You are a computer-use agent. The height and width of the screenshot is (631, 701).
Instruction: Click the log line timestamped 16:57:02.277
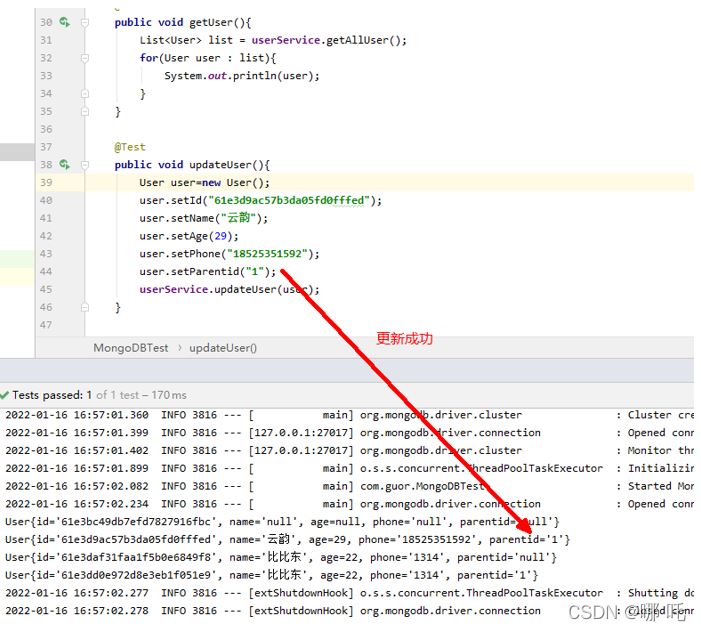(x=349, y=593)
